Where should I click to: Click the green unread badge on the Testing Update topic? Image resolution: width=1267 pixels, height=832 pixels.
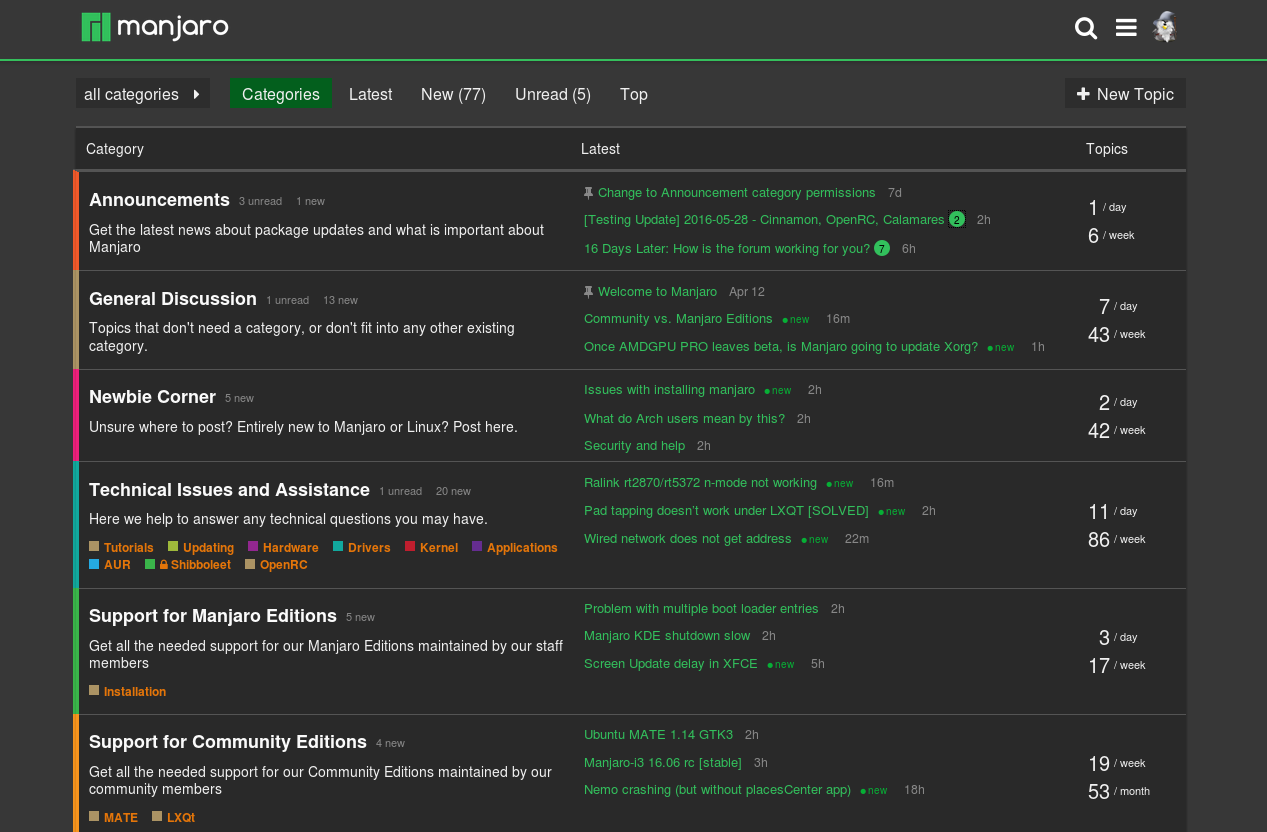(956, 219)
